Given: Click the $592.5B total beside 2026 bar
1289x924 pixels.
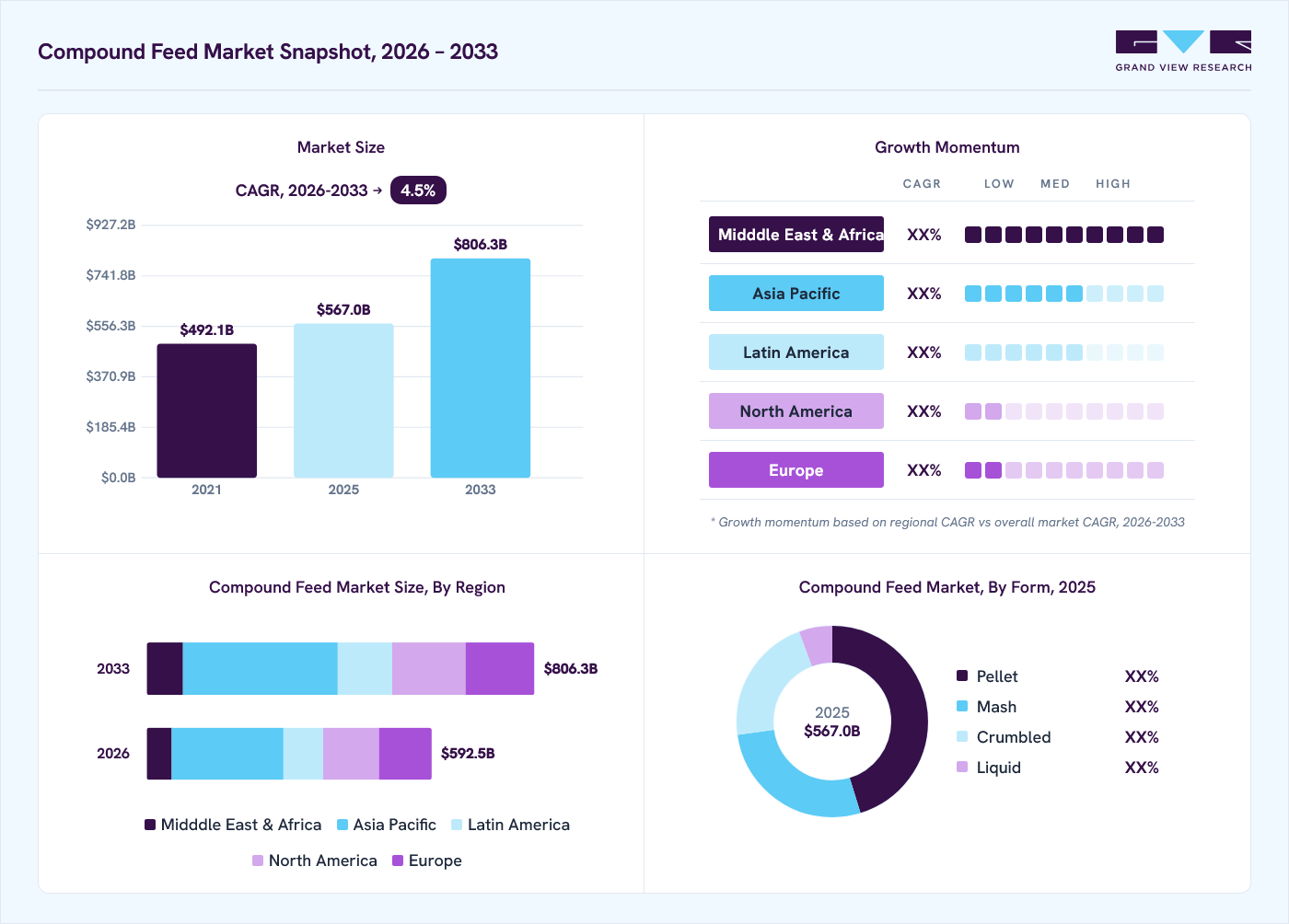Looking at the screenshot, I should (x=468, y=754).
